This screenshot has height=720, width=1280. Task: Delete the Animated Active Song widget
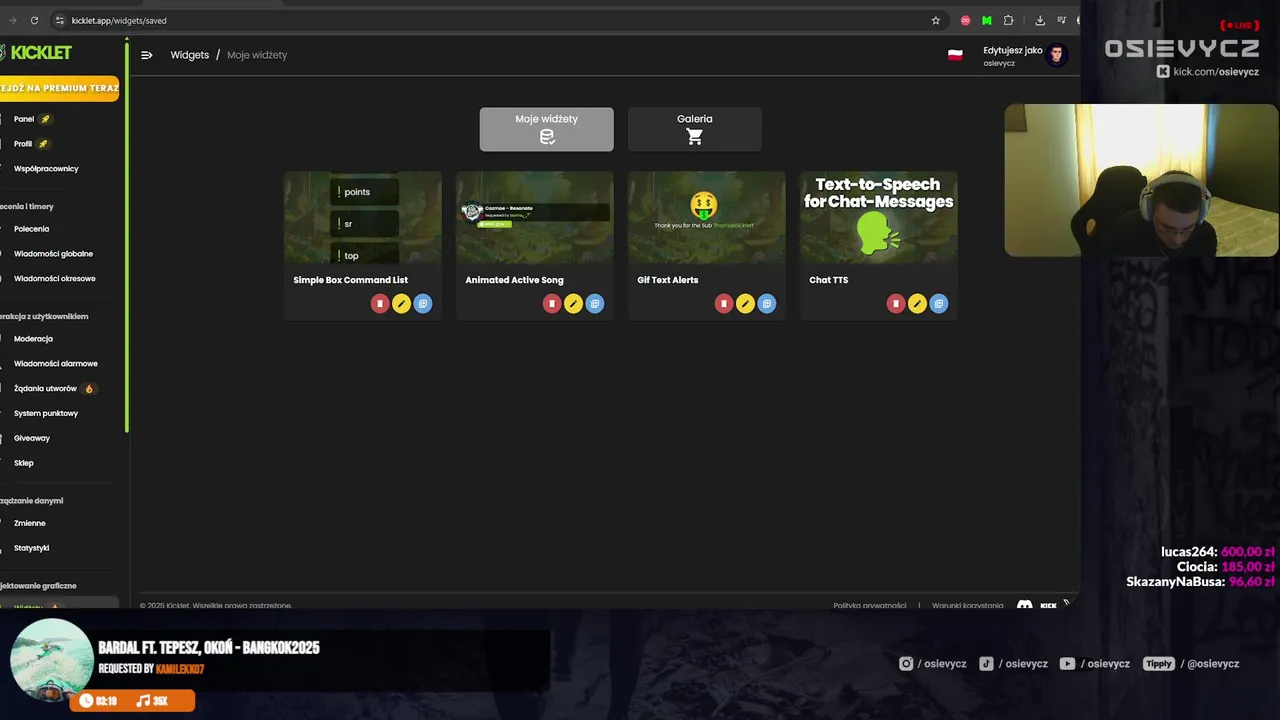point(552,304)
